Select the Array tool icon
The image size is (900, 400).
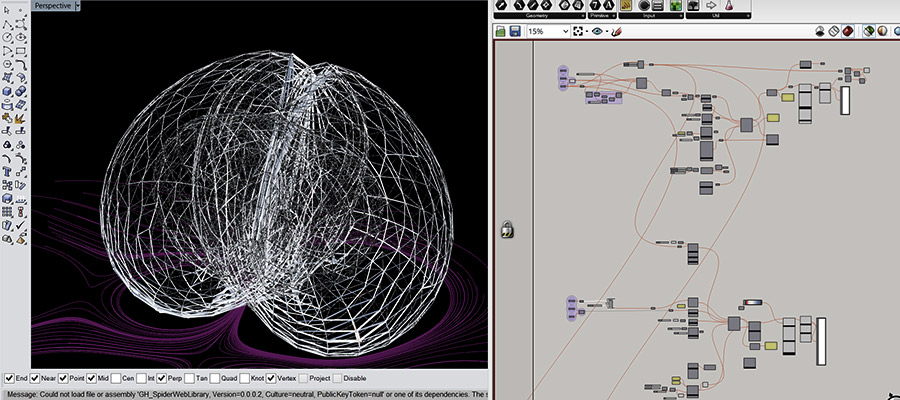coord(7,212)
